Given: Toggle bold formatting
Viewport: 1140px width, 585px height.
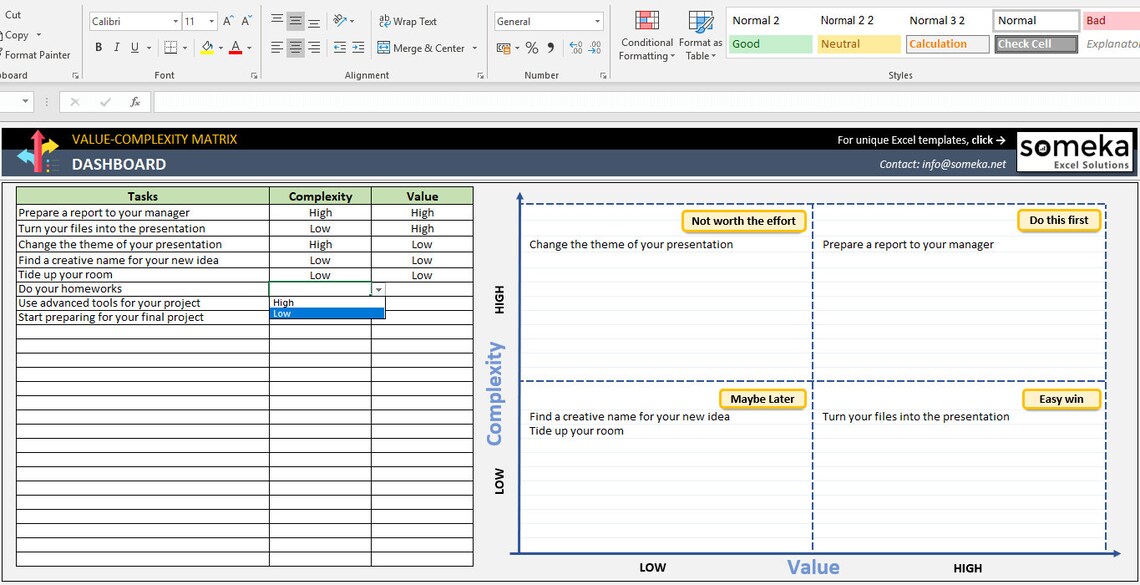Looking at the screenshot, I should [x=98, y=47].
